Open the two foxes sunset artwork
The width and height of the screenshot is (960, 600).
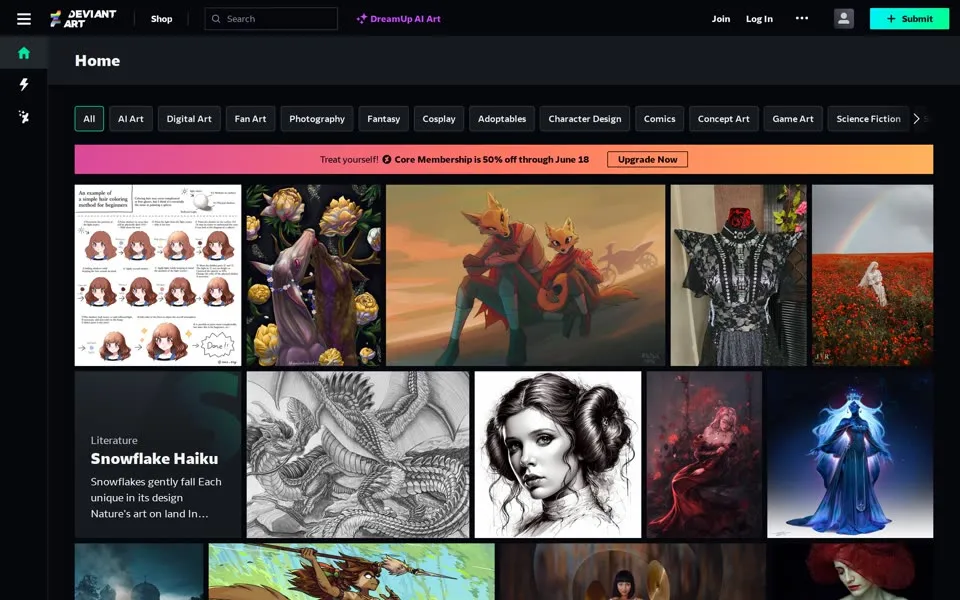525,276
